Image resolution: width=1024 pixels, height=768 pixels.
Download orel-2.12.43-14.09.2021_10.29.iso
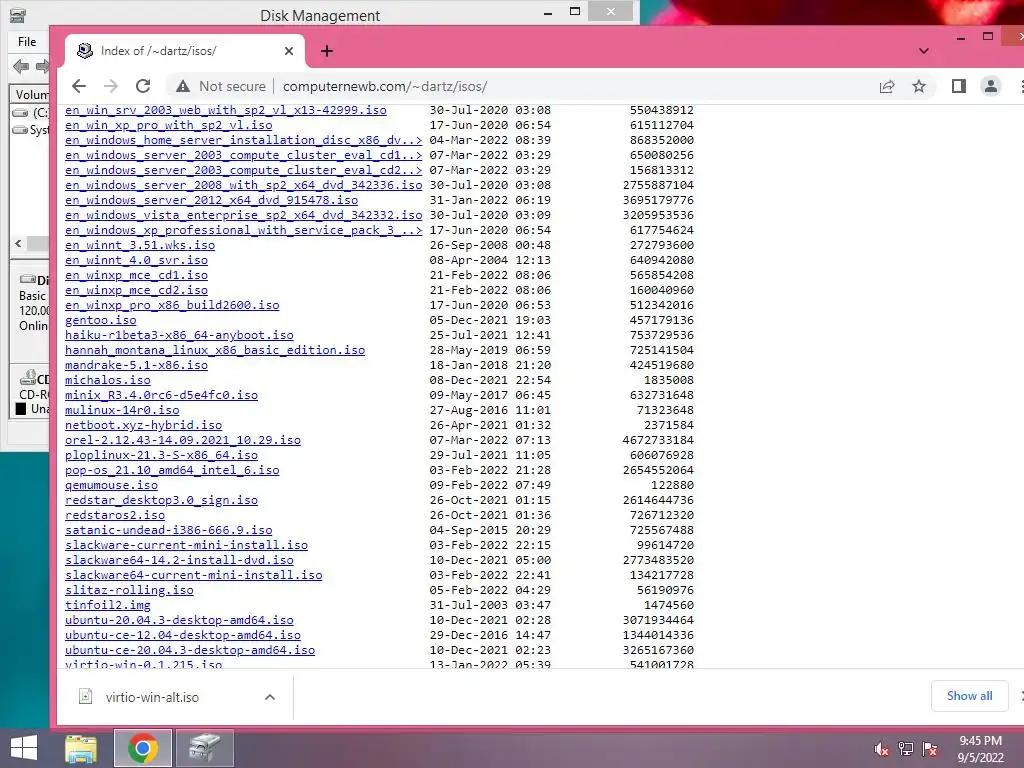tap(183, 440)
